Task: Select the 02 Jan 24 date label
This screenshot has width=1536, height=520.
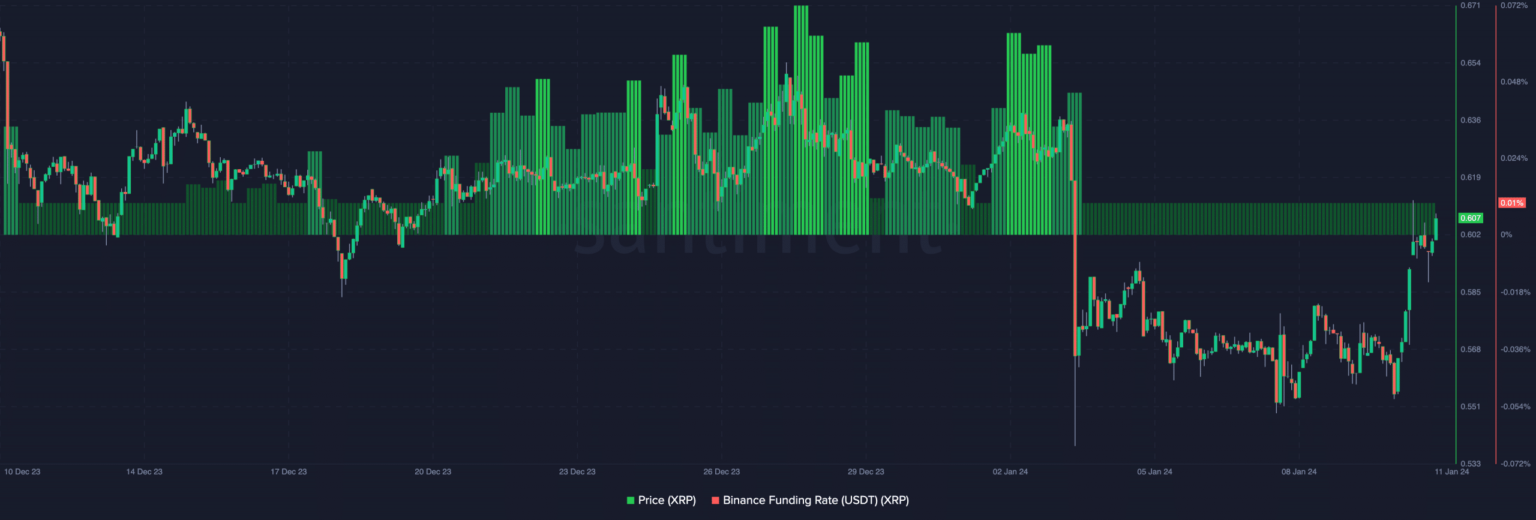Action: pos(1010,471)
